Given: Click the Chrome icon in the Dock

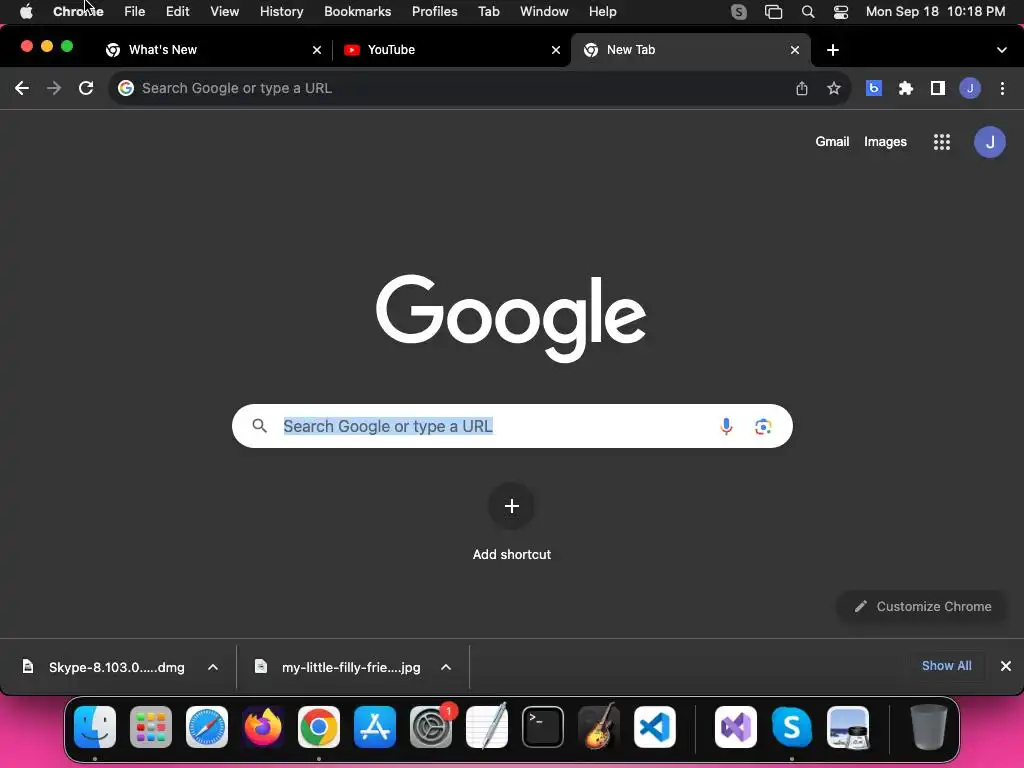Looking at the screenshot, I should pyautogui.click(x=319, y=727).
